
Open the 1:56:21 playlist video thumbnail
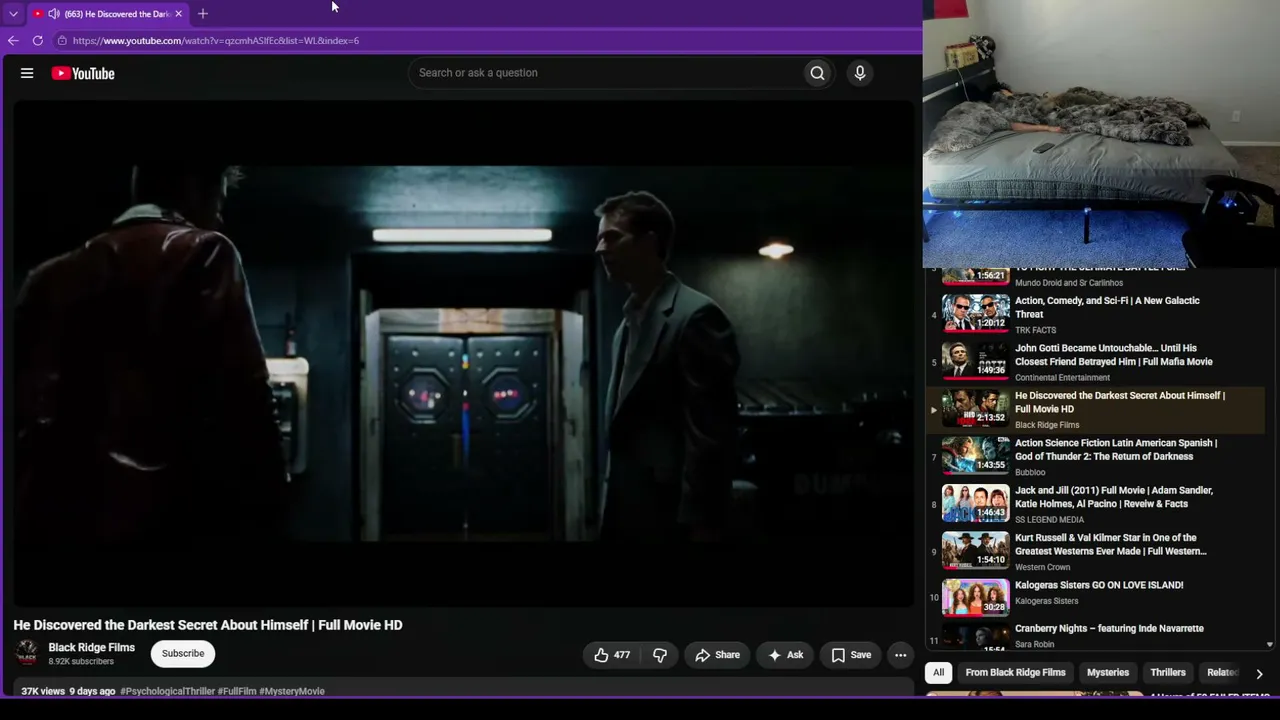coord(976,275)
